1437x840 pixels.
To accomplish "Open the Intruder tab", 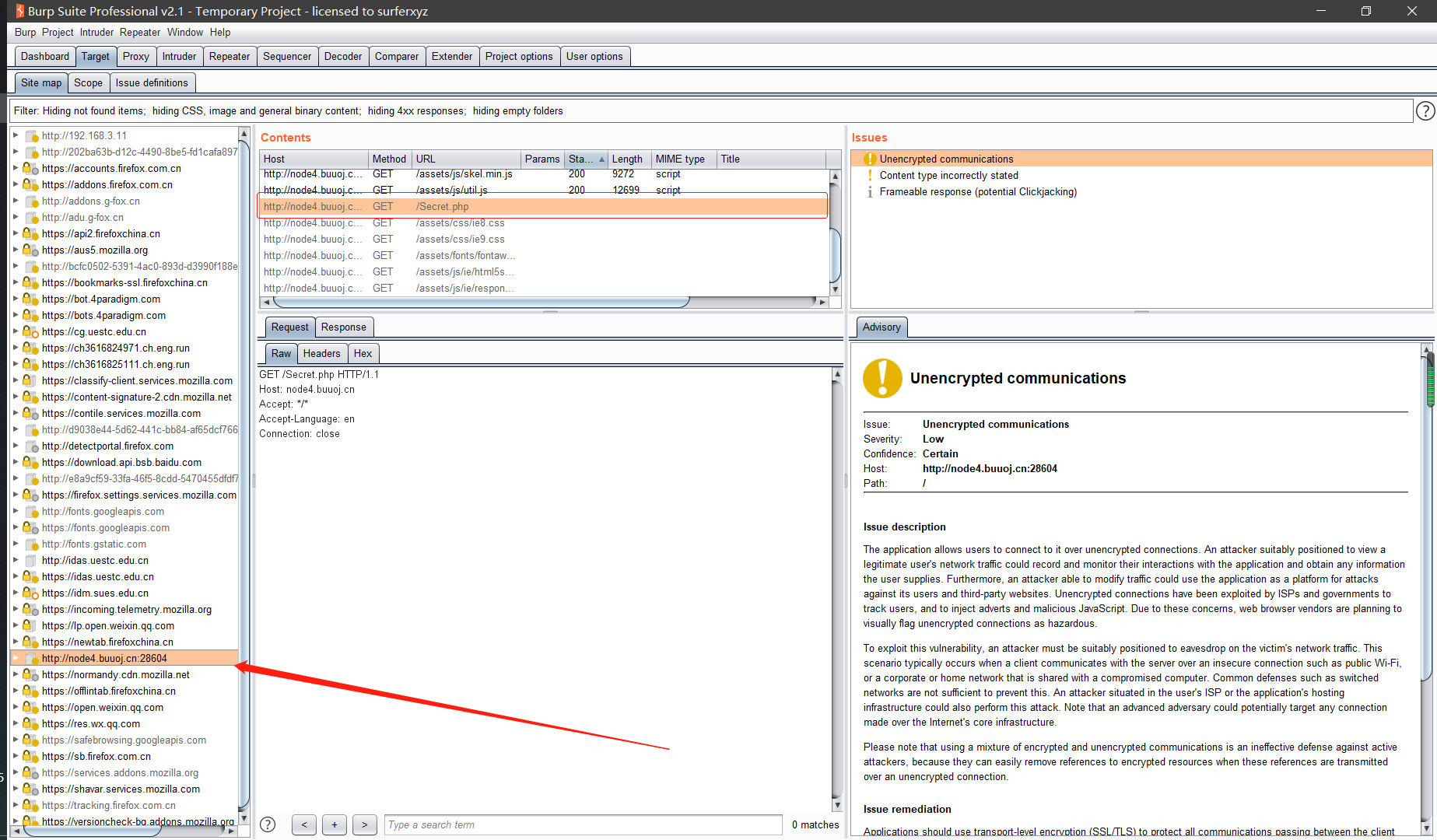I will coord(179,56).
